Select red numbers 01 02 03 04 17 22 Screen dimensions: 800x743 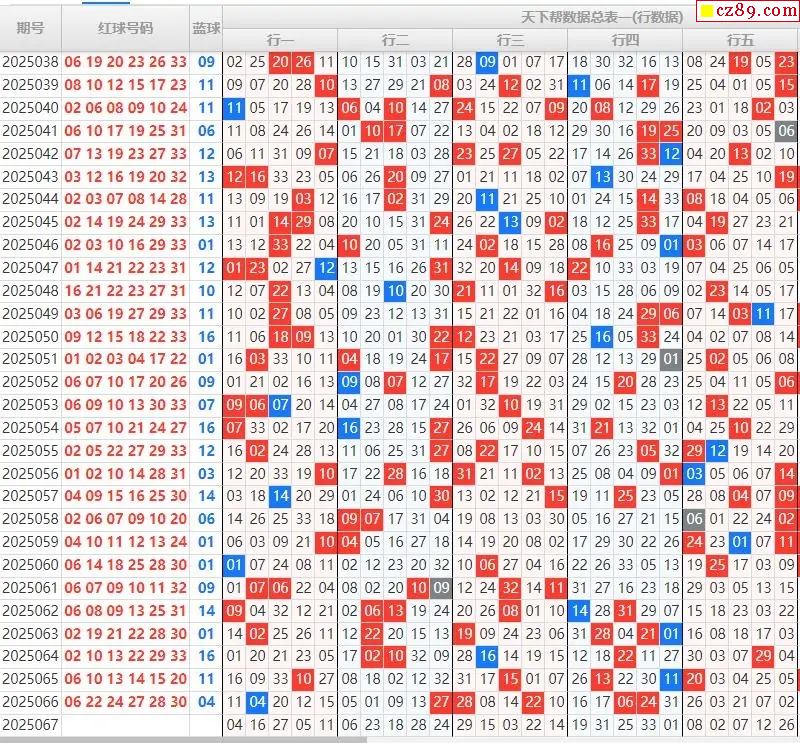126,359
